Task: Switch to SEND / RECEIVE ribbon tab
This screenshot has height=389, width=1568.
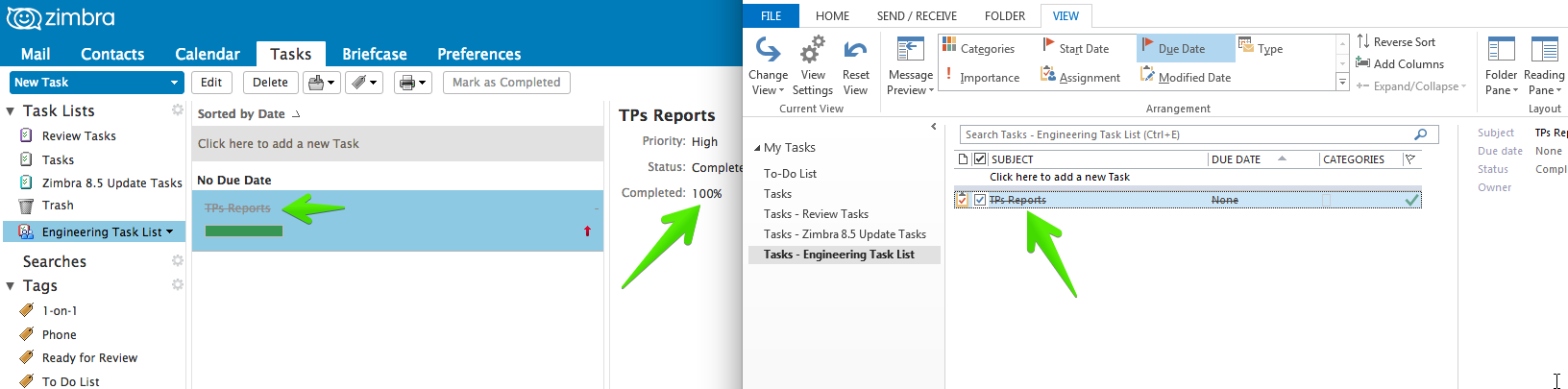Action: [917, 15]
